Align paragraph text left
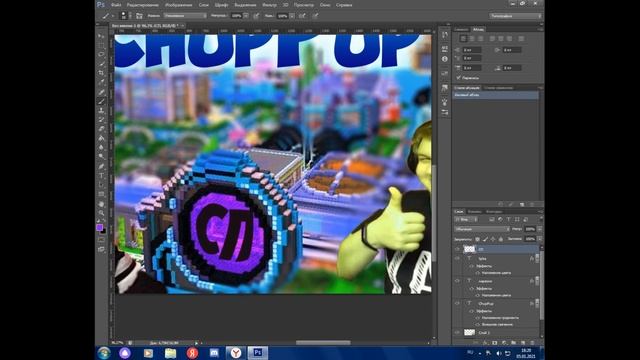Image resolution: width=640 pixels, height=360 pixels. pyautogui.click(x=463, y=38)
